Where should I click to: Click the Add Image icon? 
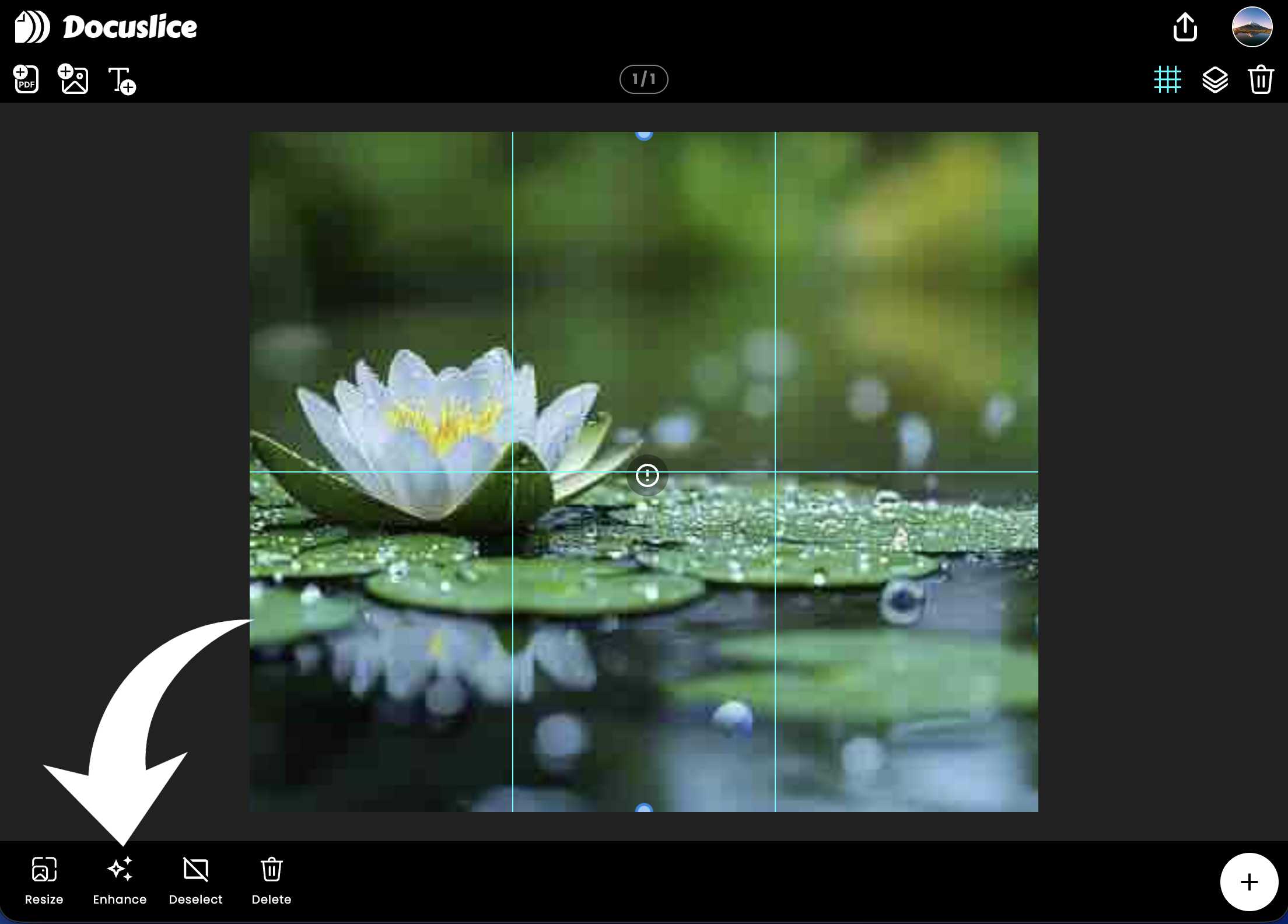(x=73, y=79)
